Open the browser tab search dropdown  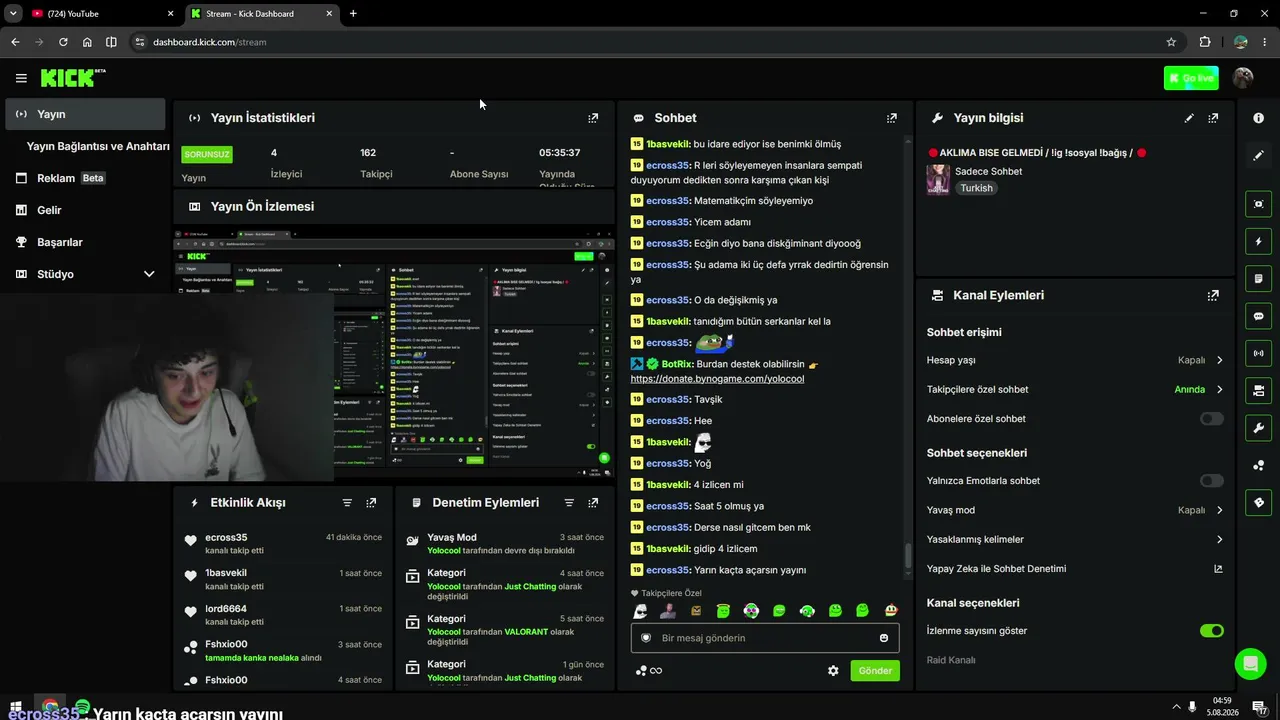pyautogui.click(x=13, y=14)
